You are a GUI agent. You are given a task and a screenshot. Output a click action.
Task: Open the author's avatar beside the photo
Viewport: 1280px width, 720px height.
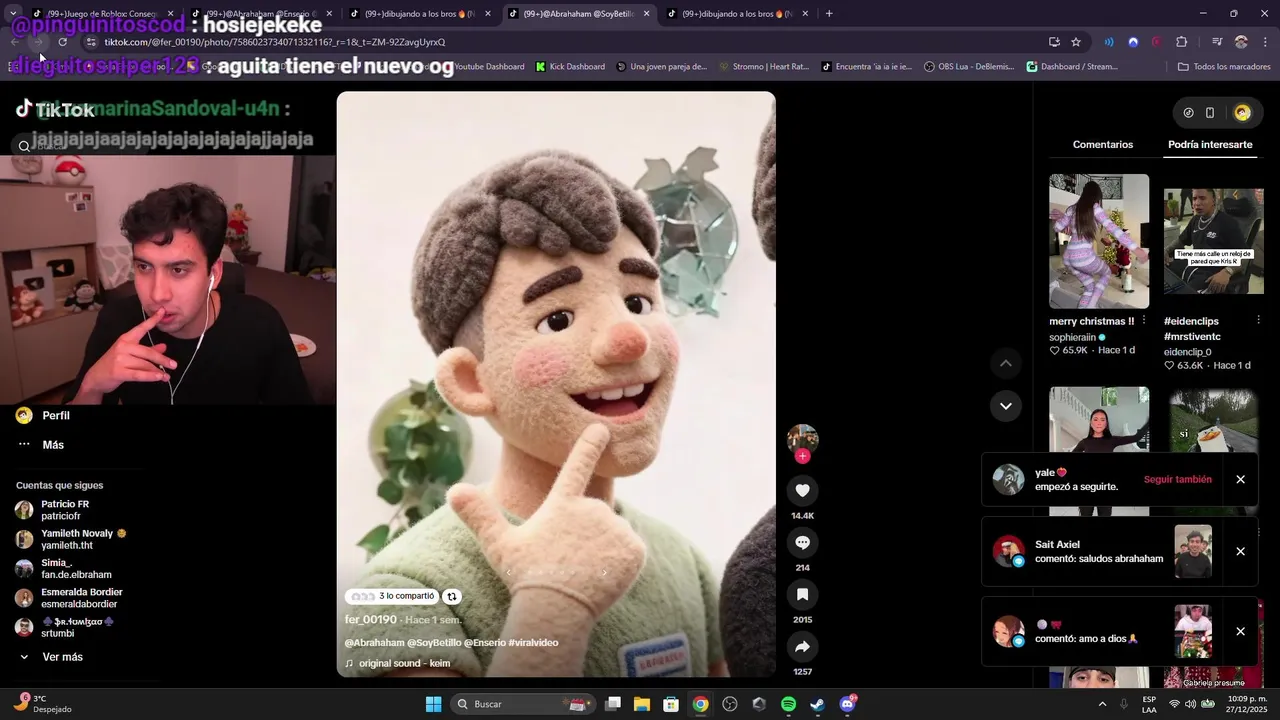(x=802, y=439)
